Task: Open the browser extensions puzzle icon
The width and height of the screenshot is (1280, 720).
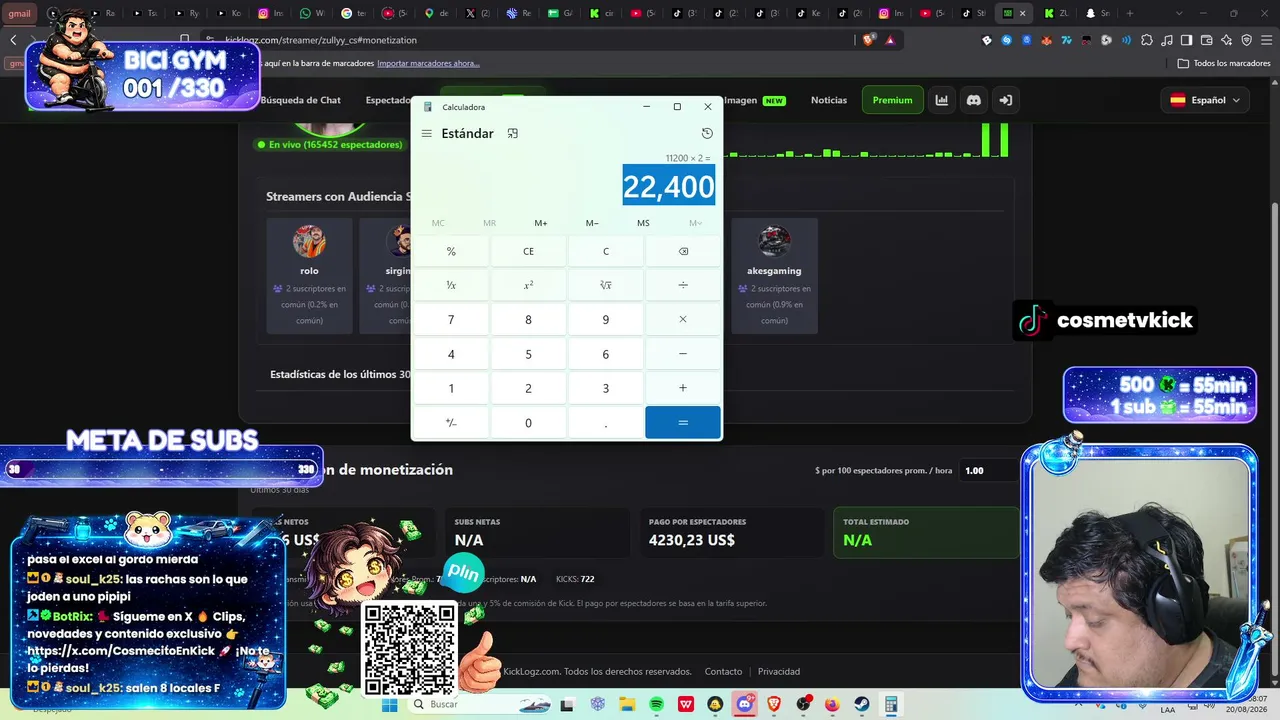Action: pos(1147,40)
